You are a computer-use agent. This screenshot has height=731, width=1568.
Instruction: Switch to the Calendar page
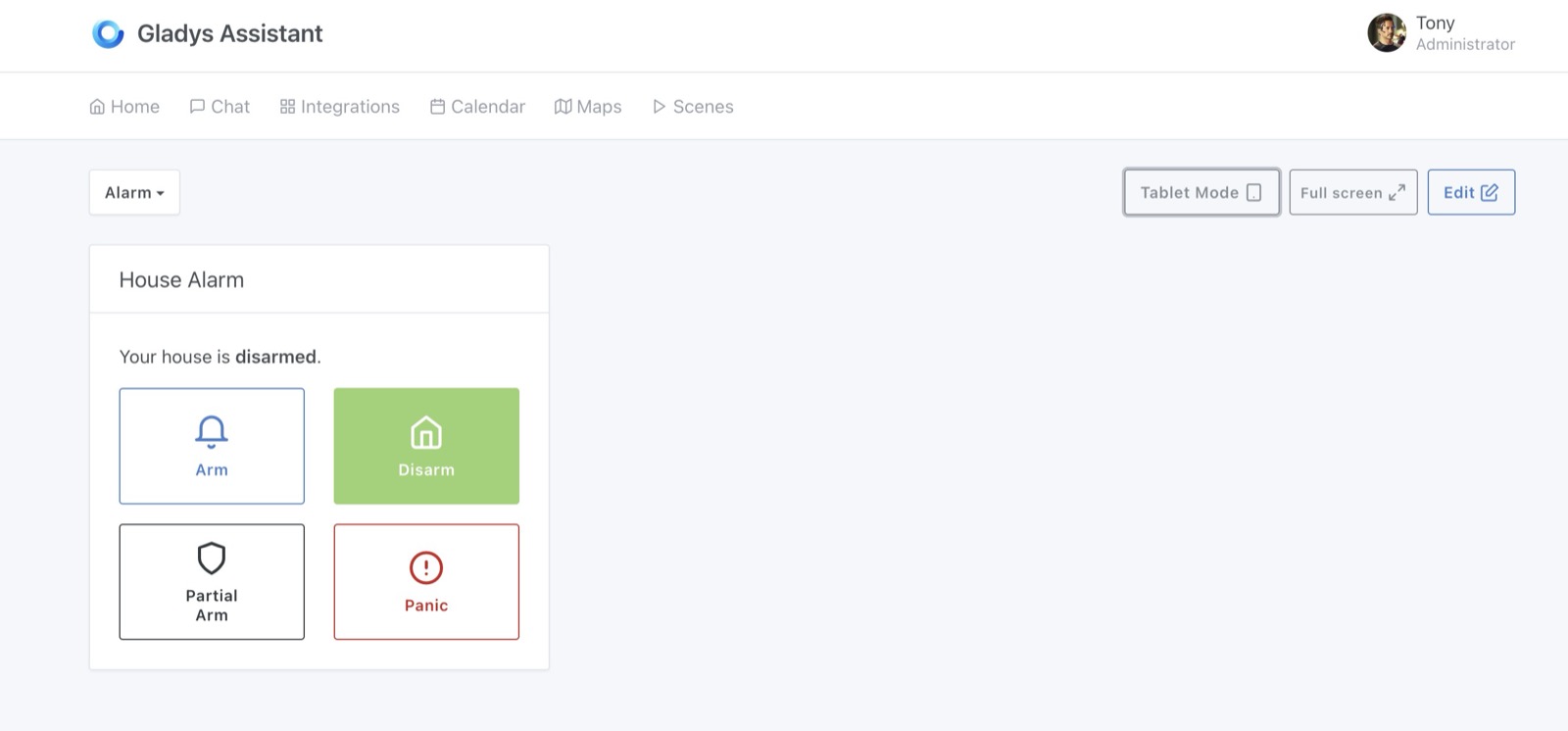point(477,107)
